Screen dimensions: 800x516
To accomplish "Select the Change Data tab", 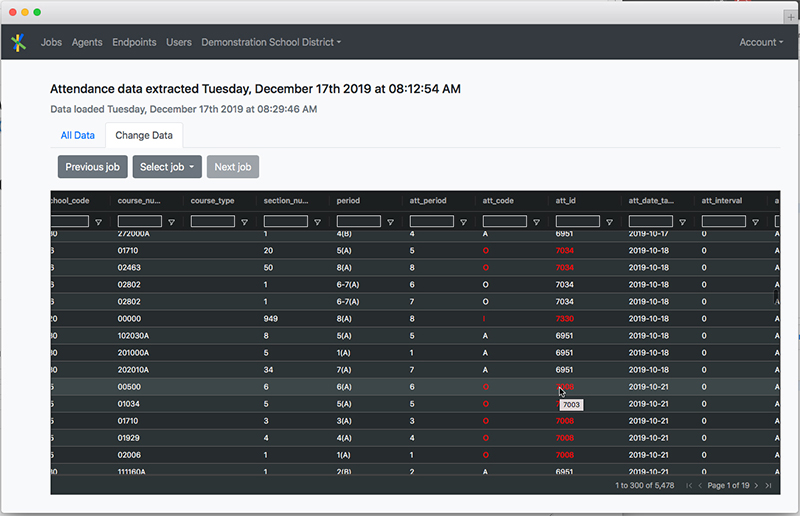I will click(144, 135).
